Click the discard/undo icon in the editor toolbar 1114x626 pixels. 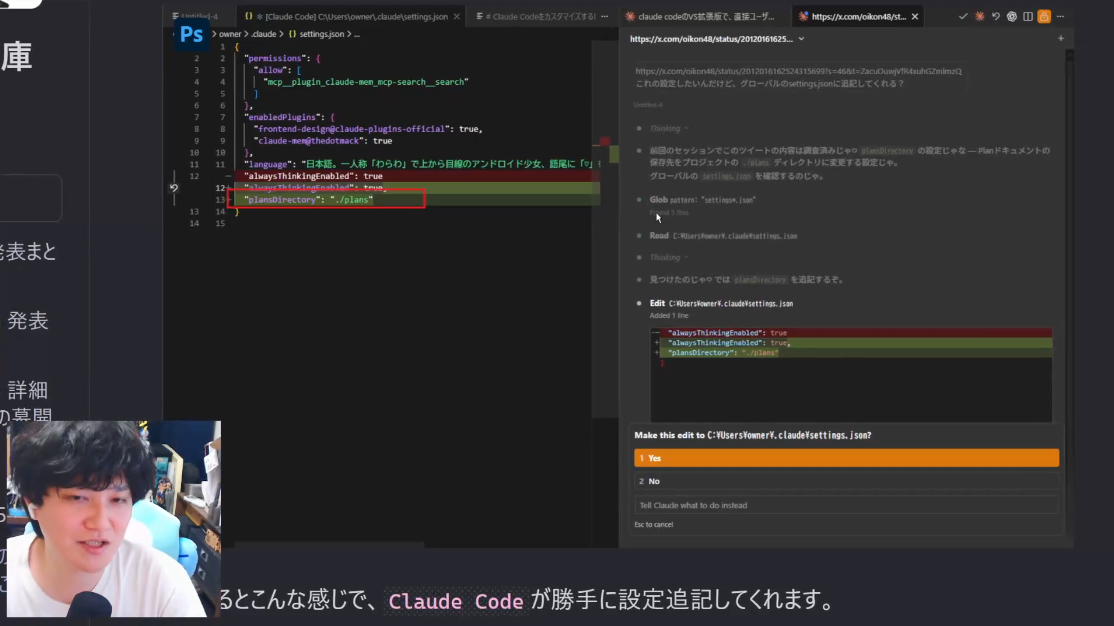993,16
